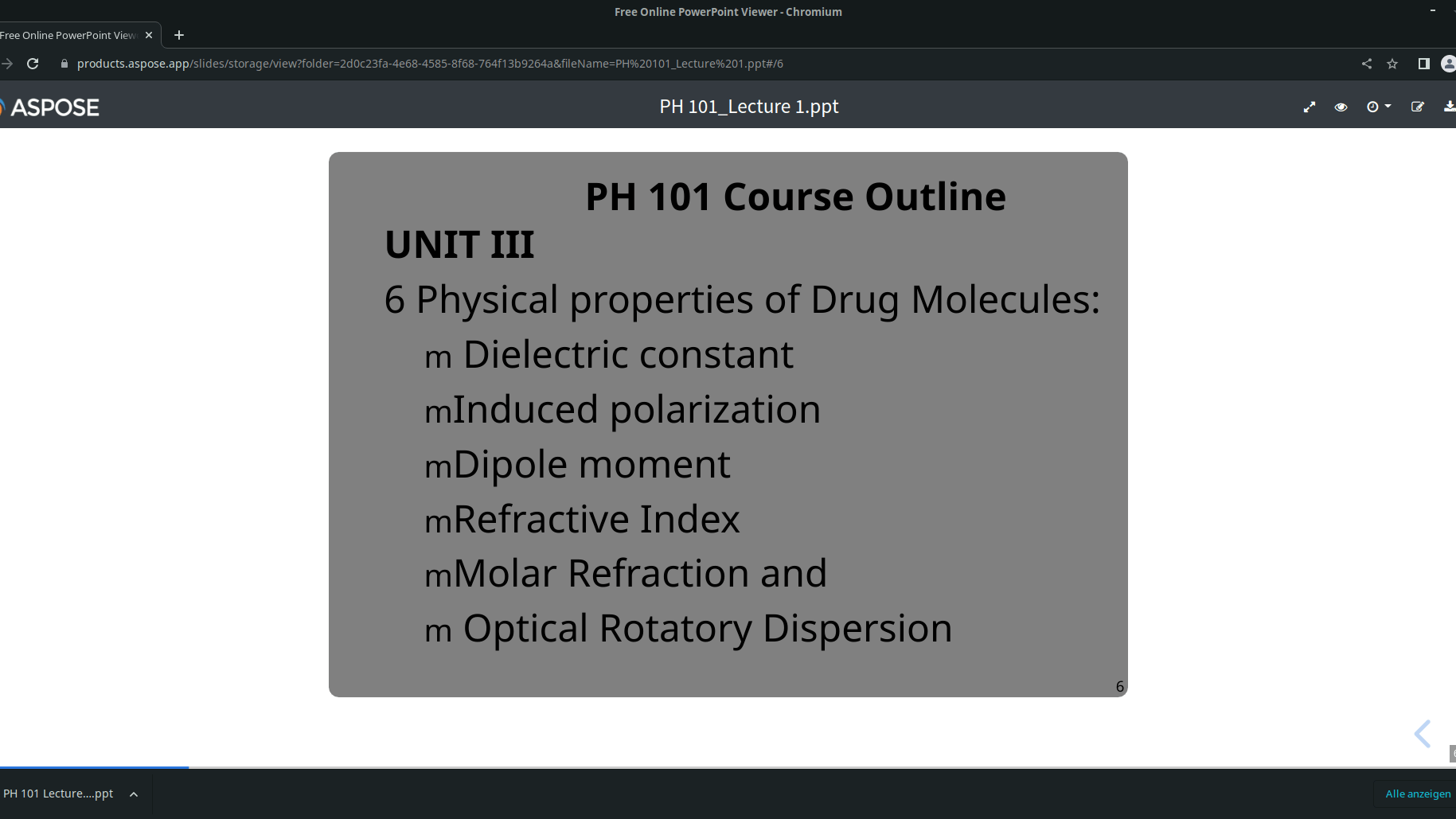
Task: Click the 'UNIT III' heading
Action: tap(459, 244)
